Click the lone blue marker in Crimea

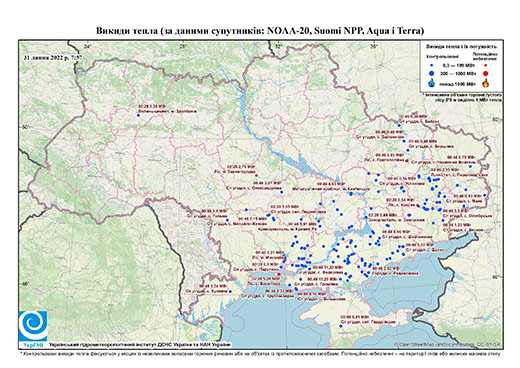341,326
